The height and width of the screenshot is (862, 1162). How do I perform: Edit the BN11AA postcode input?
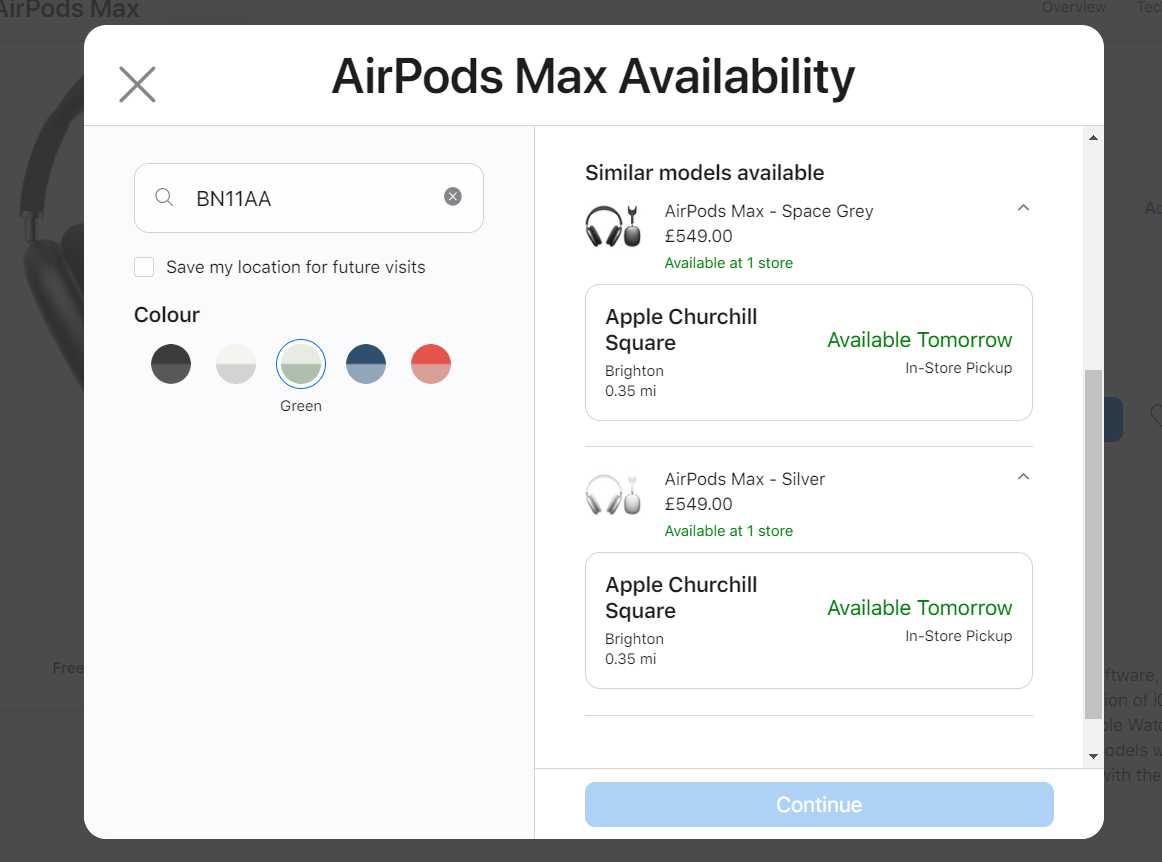[309, 198]
